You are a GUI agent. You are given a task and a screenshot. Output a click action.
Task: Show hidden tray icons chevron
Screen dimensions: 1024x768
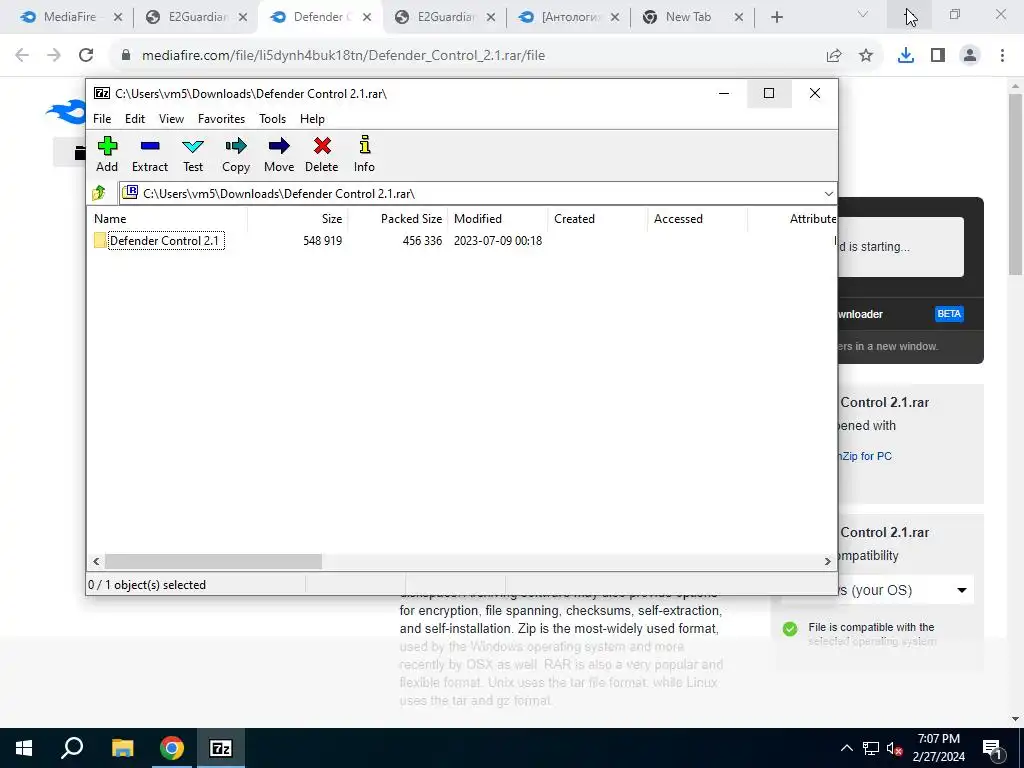(846, 748)
